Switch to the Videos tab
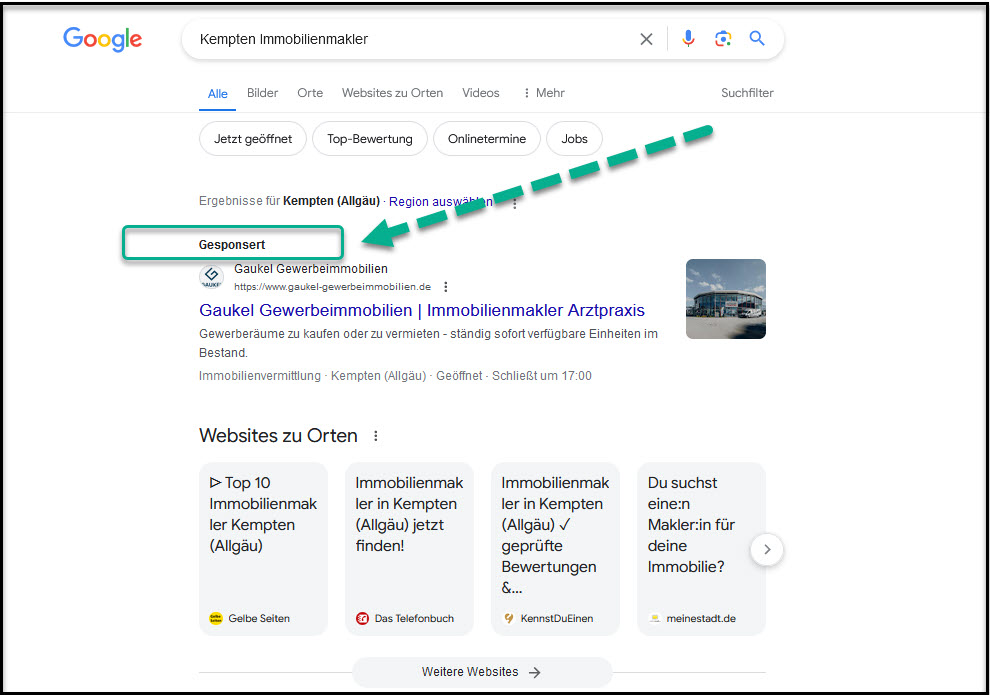The height and width of the screenshot is (695, 990). click(480, 93)
